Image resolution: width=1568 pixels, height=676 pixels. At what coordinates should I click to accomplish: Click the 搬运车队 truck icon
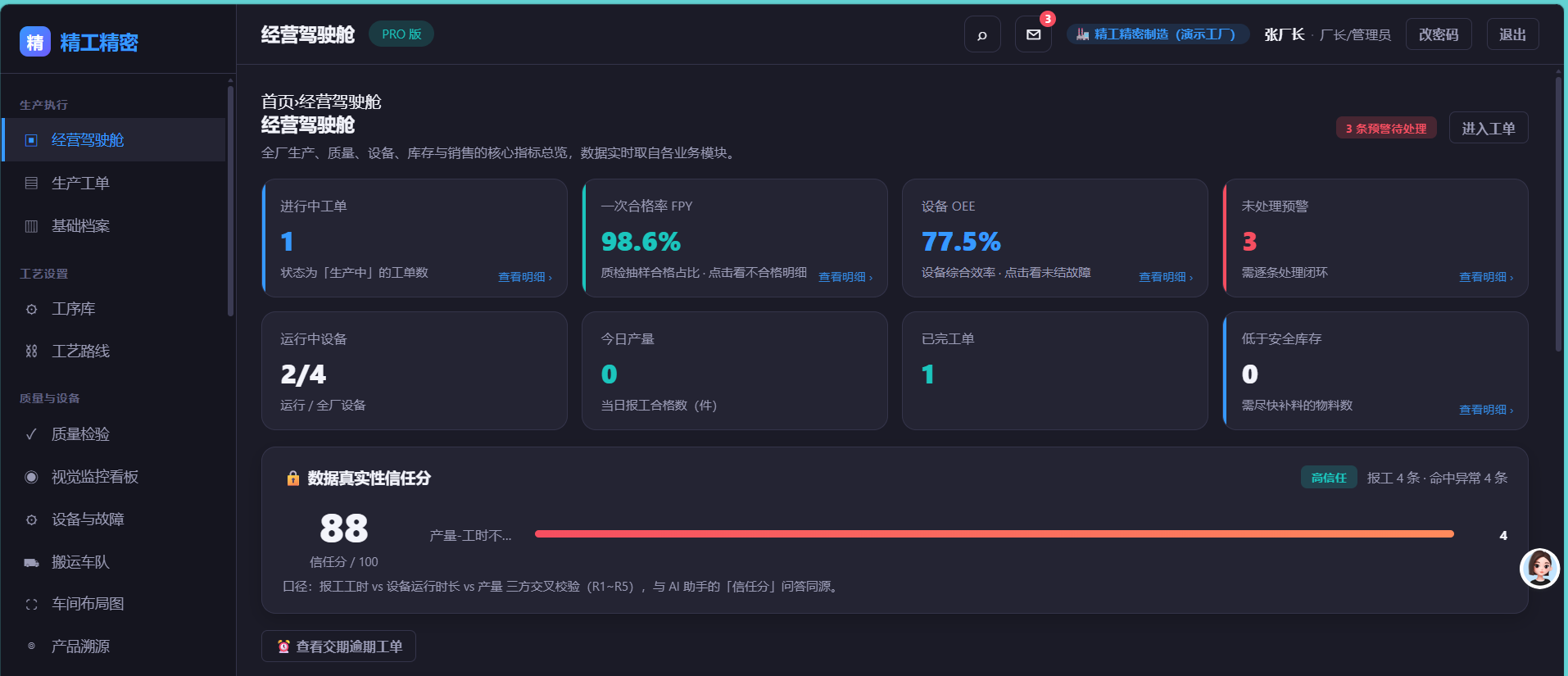click(x=31, y=562)
